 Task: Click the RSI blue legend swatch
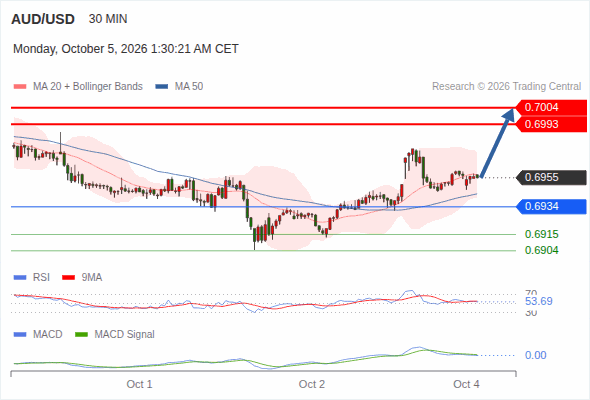click(20, 278)
